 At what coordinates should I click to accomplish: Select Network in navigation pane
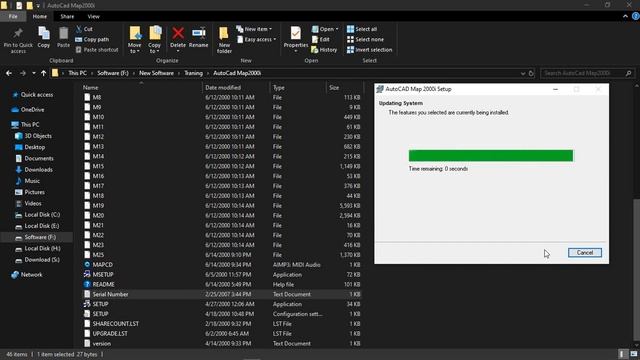pos(31,275)
